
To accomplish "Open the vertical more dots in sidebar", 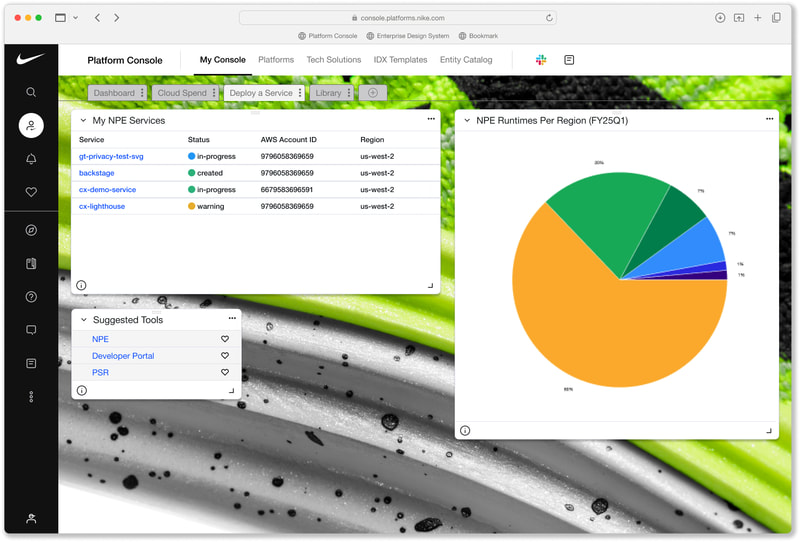I will pyautogui.click(x=31, y=397).
